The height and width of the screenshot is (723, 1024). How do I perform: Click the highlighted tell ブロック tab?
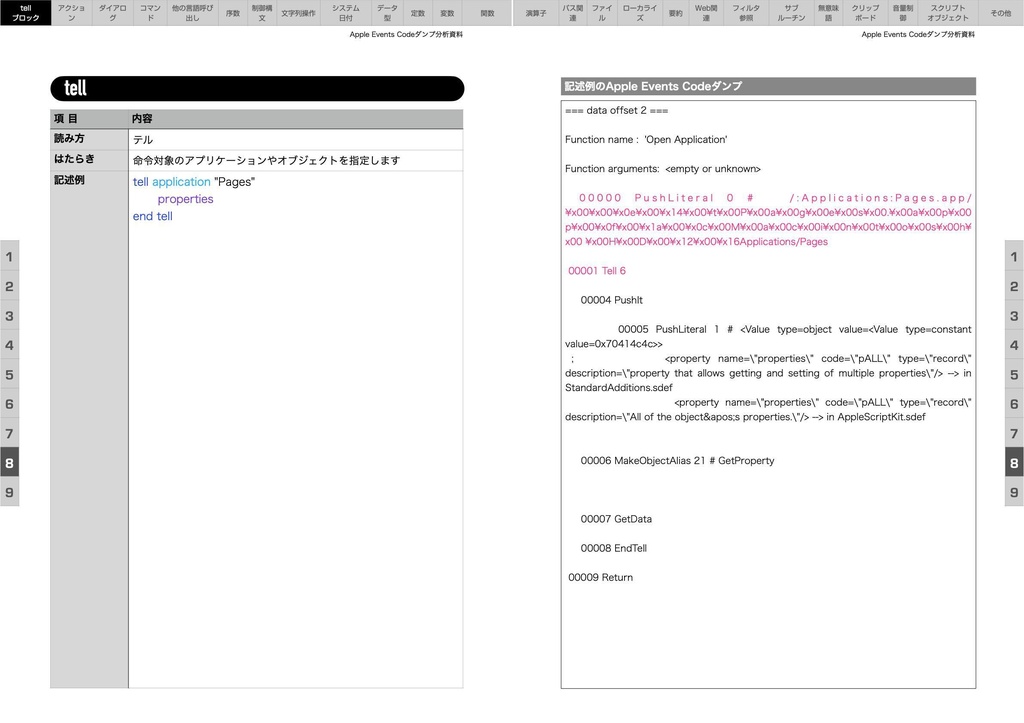(25, 11)
